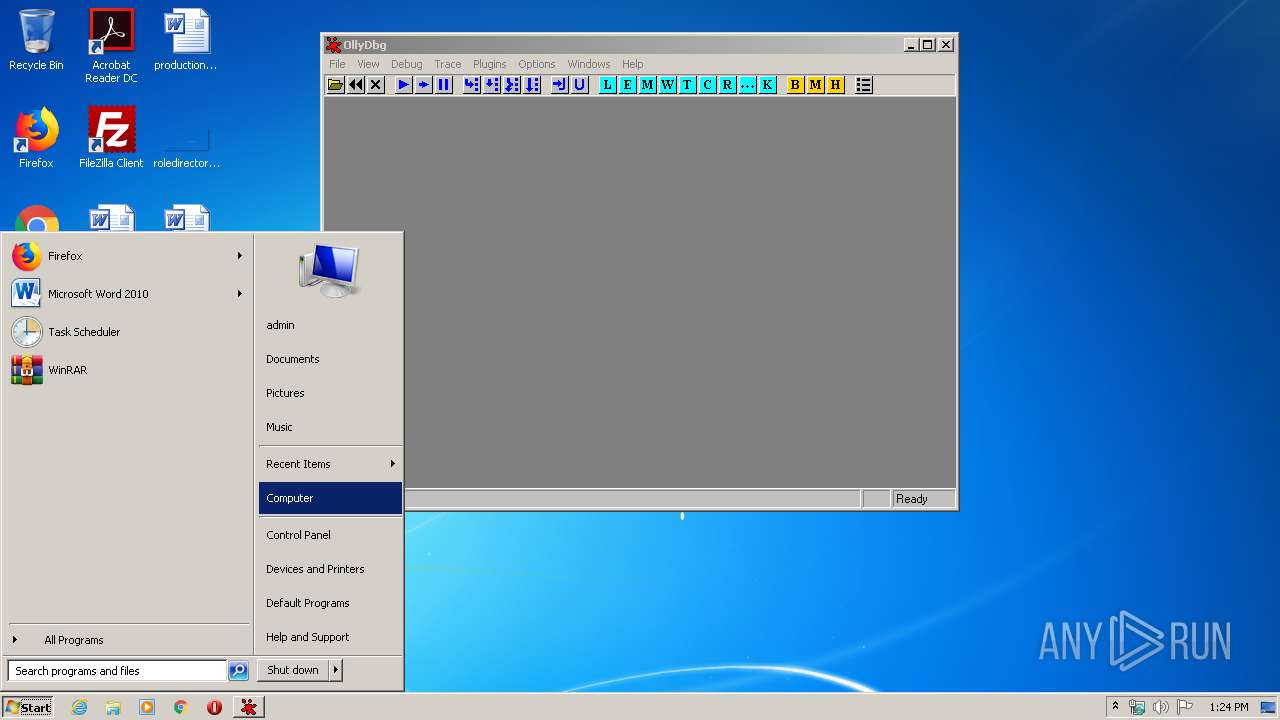
Task: Show executable modules with the E icon
Action: pyautogui.click(x=627, y=85)
